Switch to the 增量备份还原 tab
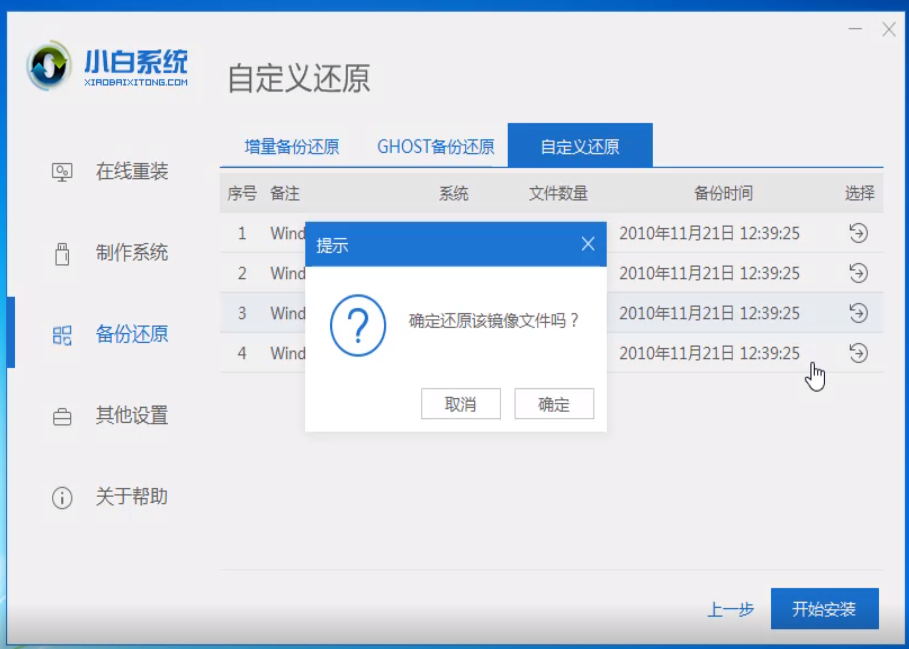Screen dimensions: 909x649 [292, 147]
